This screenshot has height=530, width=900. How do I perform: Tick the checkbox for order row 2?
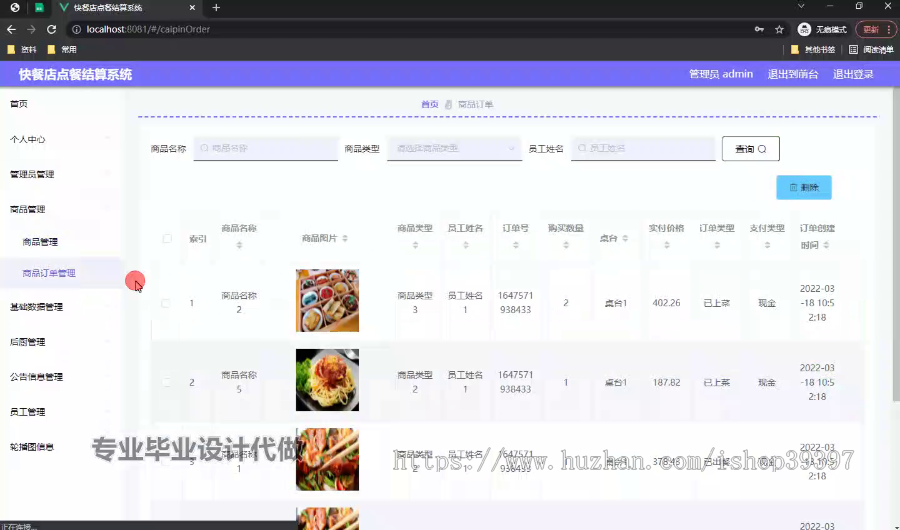pos(166,382)
